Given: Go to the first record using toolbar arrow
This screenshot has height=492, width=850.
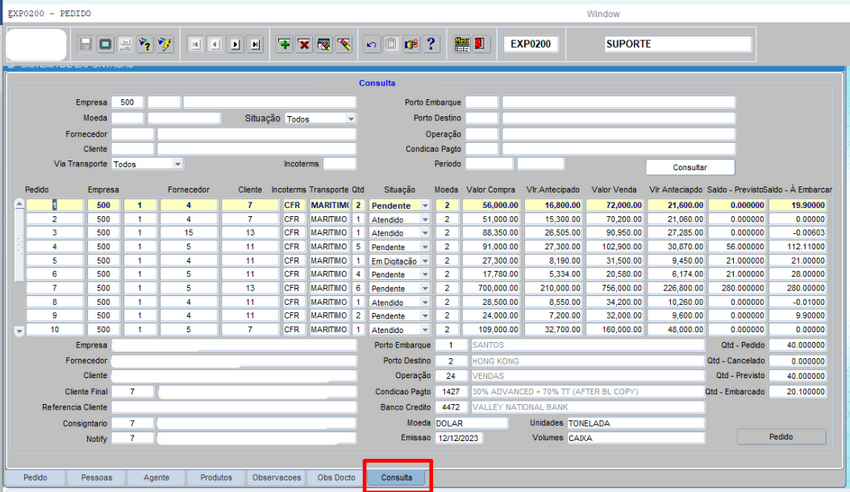Looking at the screenshot, I should (x=194, y=45).
